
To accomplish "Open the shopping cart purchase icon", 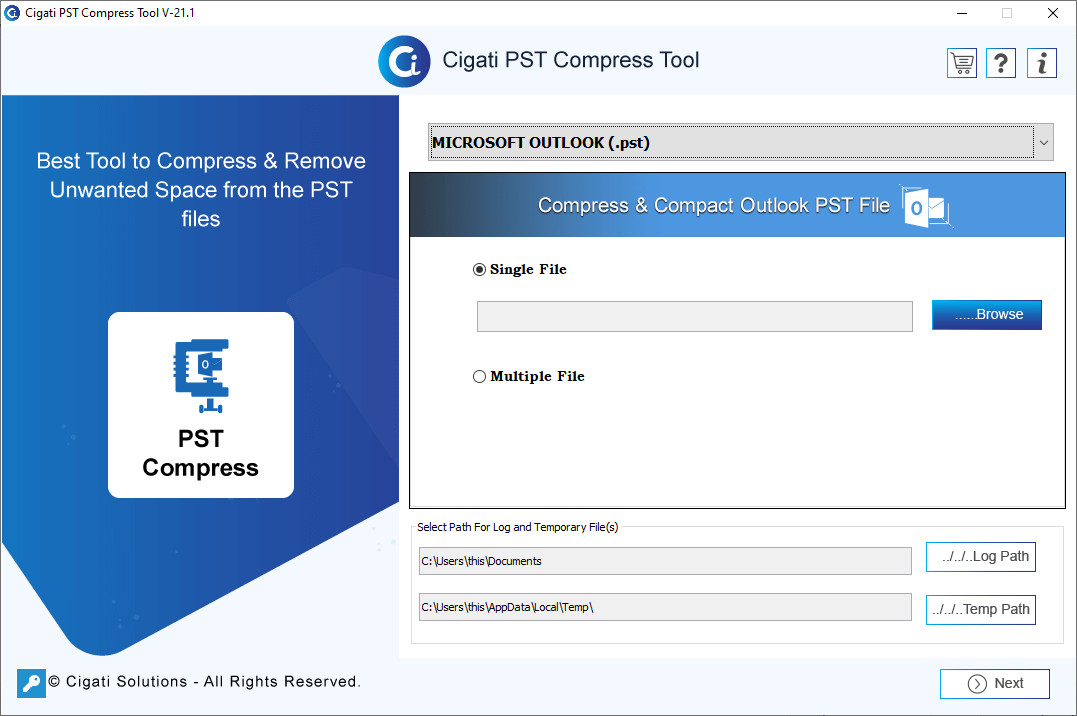I will (962, 63).
